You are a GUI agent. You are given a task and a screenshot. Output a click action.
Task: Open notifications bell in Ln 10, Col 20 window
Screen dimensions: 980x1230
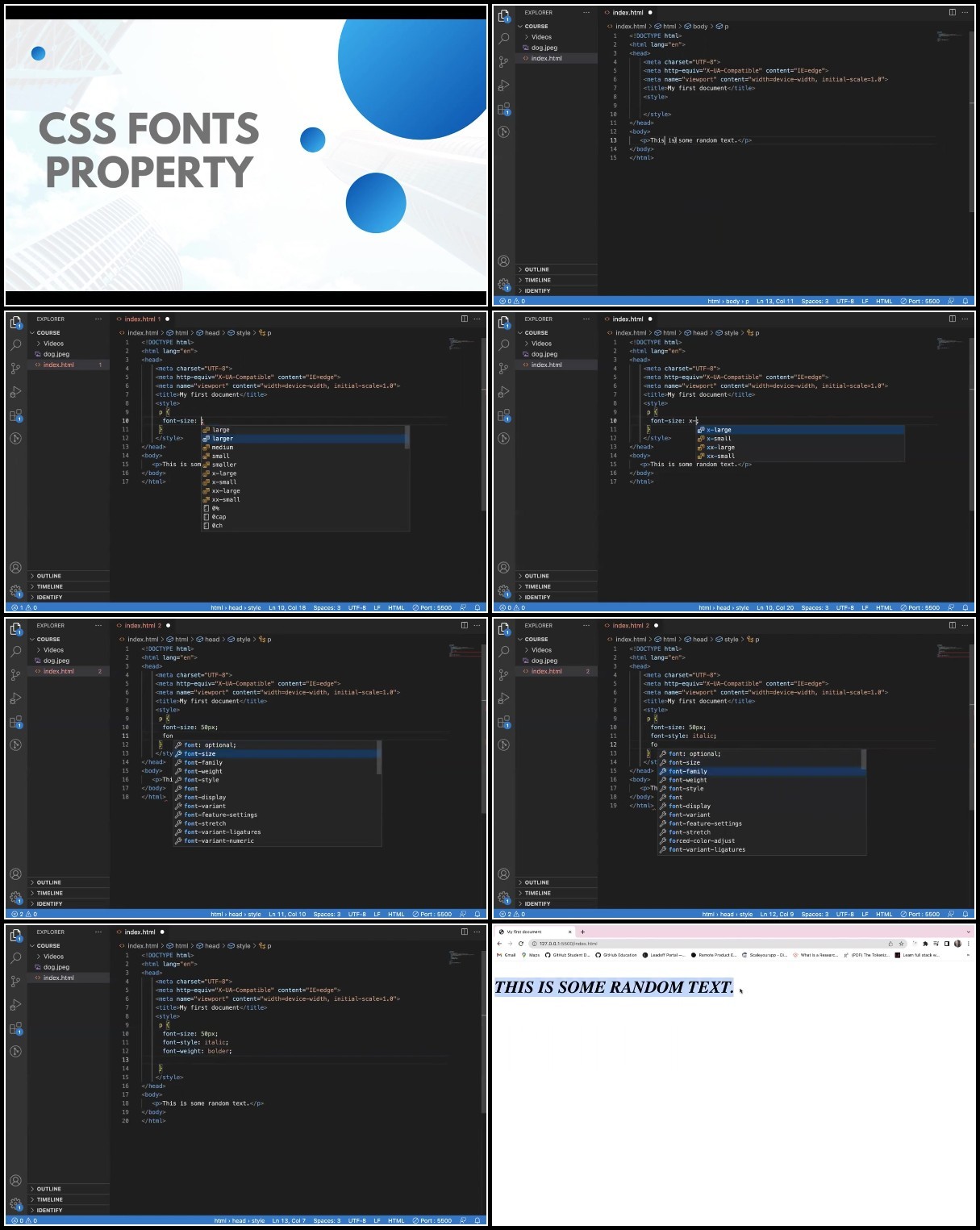coord(965,607)
